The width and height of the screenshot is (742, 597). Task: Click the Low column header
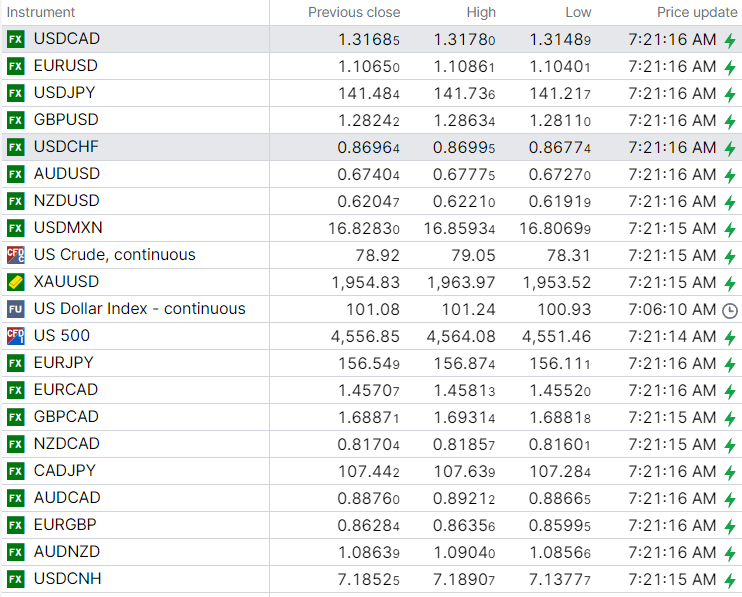[577, 12]
